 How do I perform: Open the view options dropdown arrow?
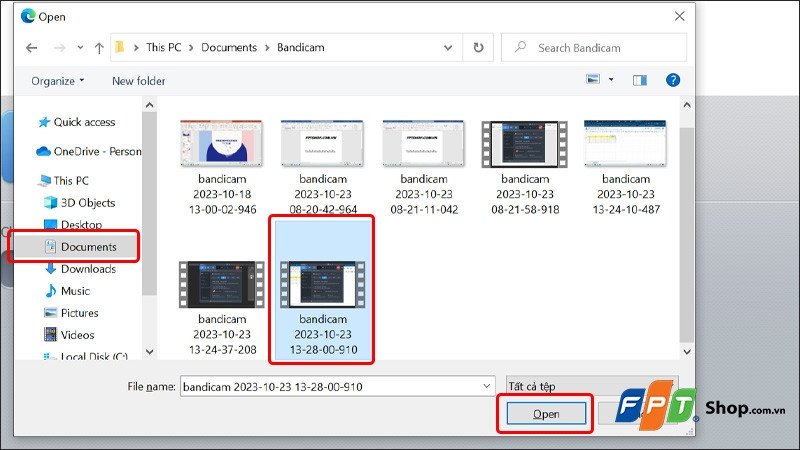[x=611, y=80]
